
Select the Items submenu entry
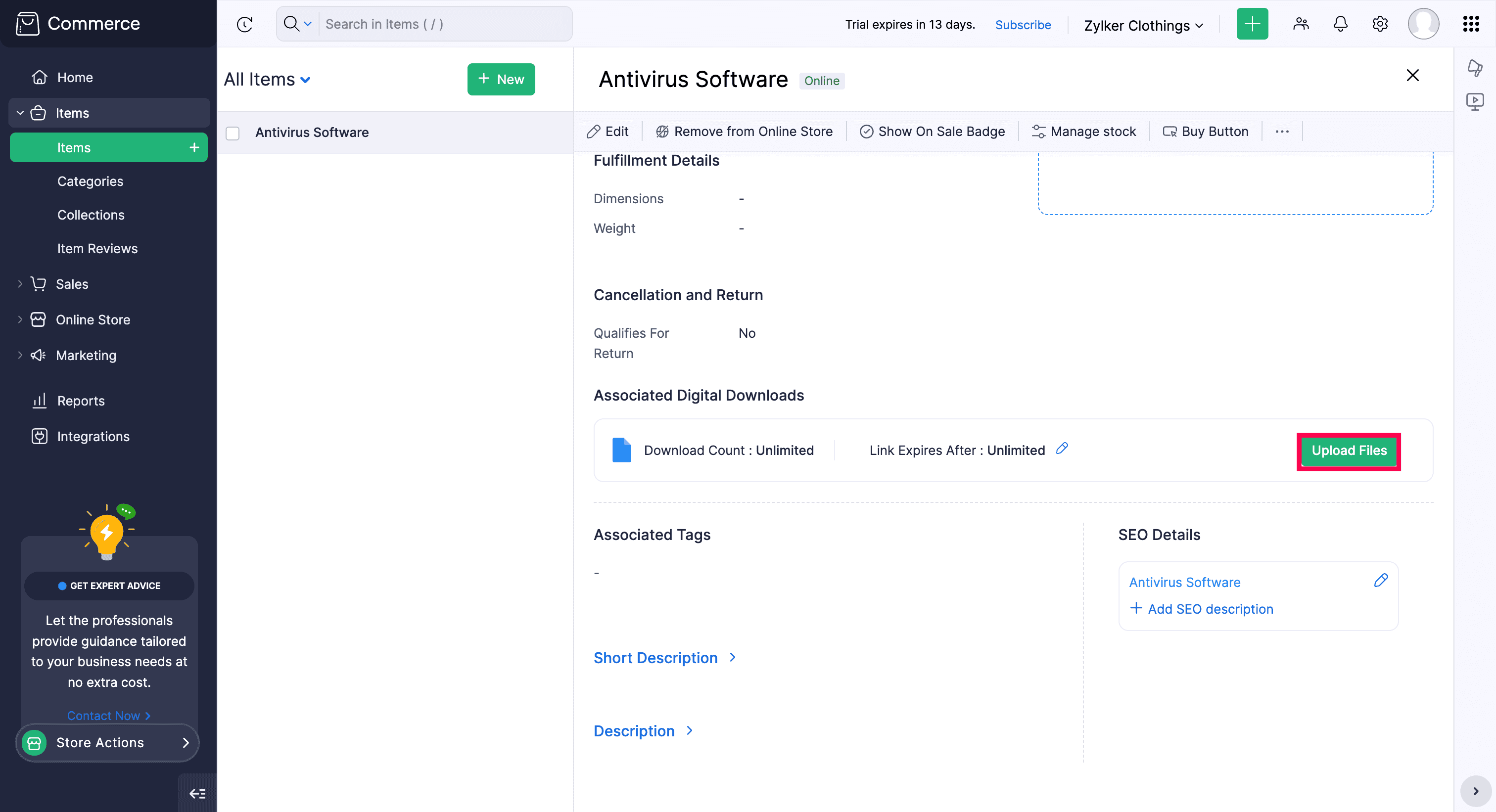pos(109,147)
